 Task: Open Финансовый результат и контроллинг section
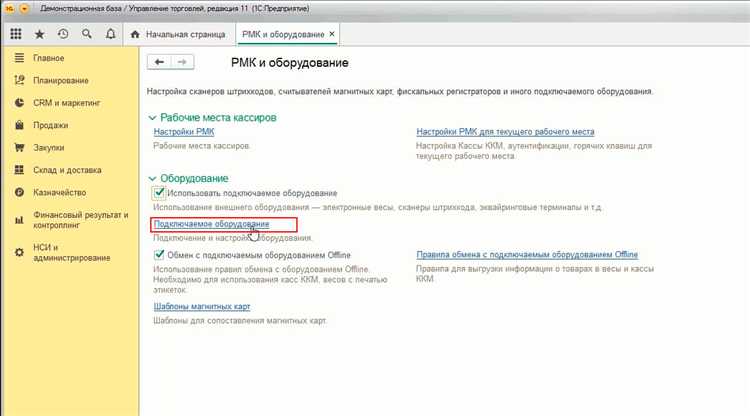click(80, 220)
